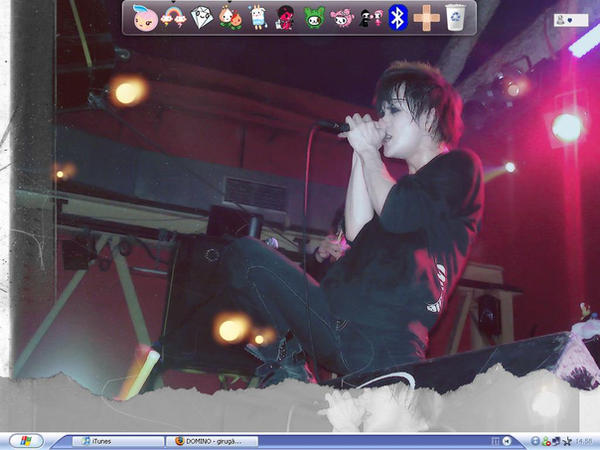
Task: Click the taskbar toolbar grip handle
Action: [x=496, y=441]
